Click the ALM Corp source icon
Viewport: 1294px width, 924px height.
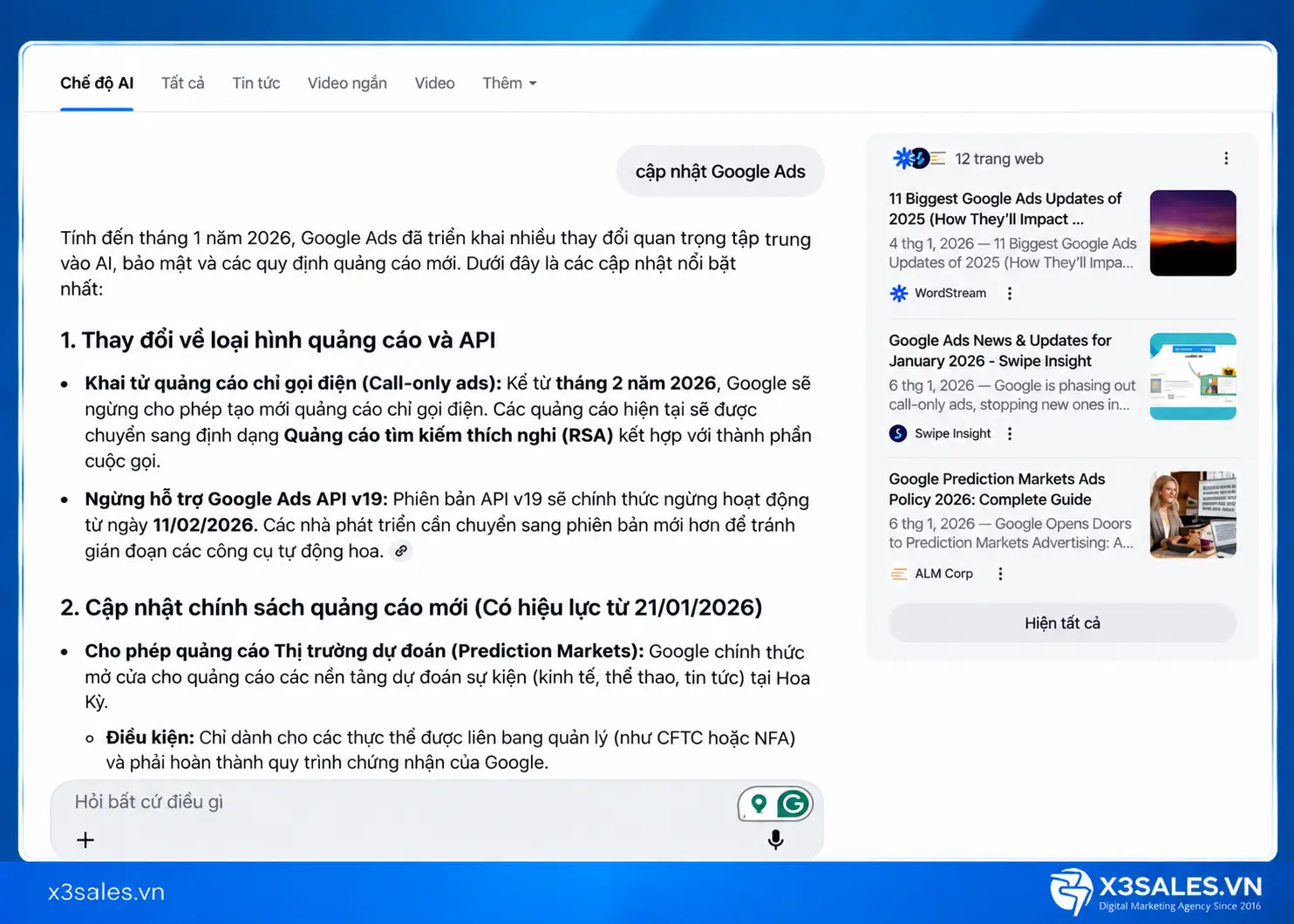898,574
